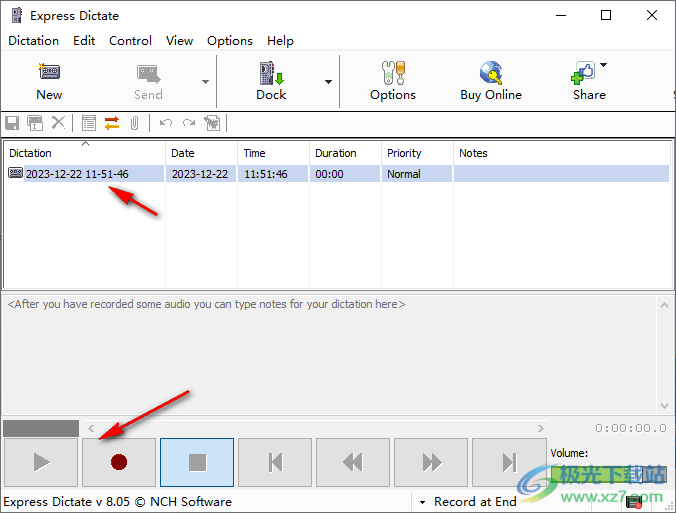
Task: Open the Control menu
Action: (130, 41)
